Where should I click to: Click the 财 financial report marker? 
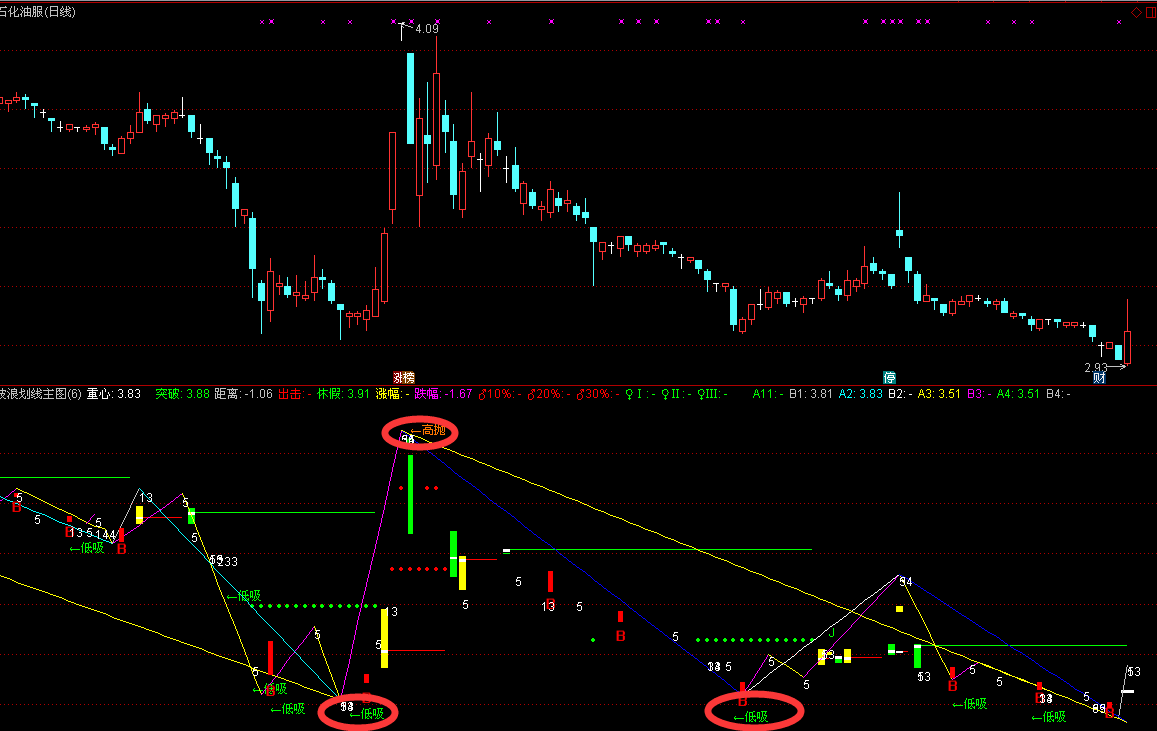pos(1099,378)
